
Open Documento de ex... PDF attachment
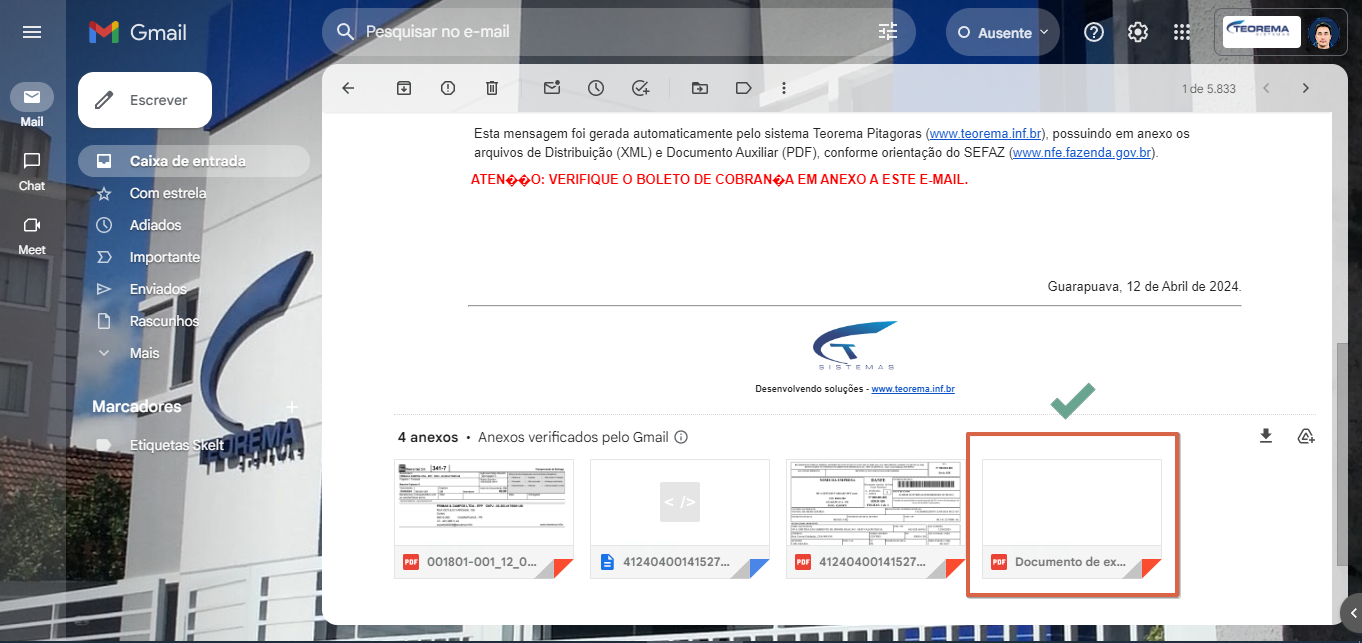pyautogui.click(x=1072, y=518)
